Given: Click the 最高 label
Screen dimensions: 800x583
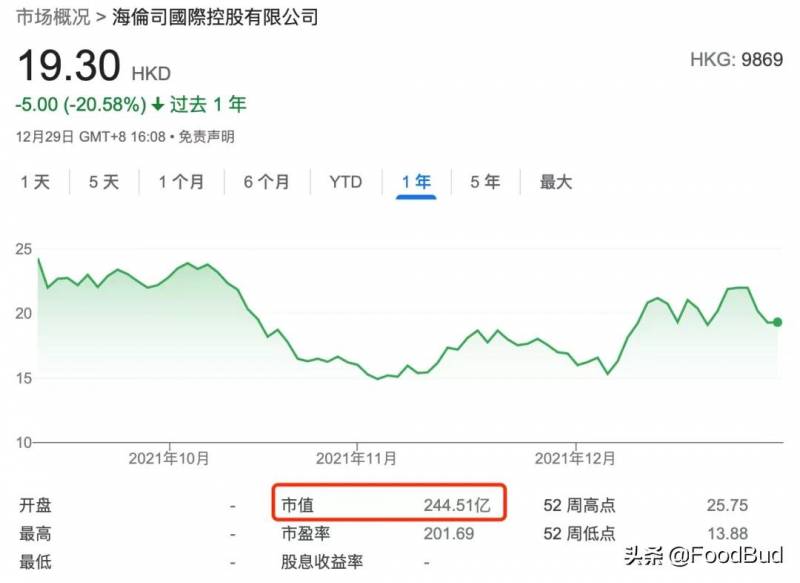Looking at the screenshot, I should pyautogui.click(x=35, y=534).
